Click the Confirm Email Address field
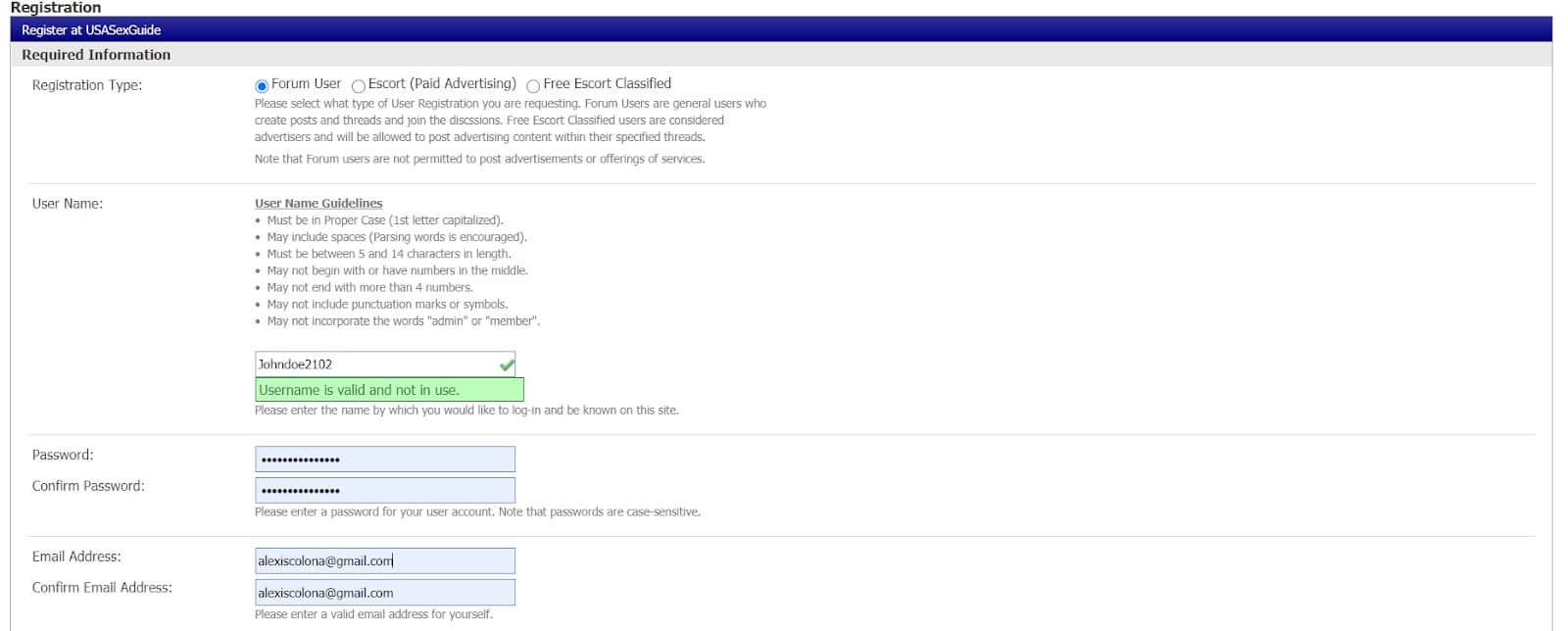 (x=385, y=592)
